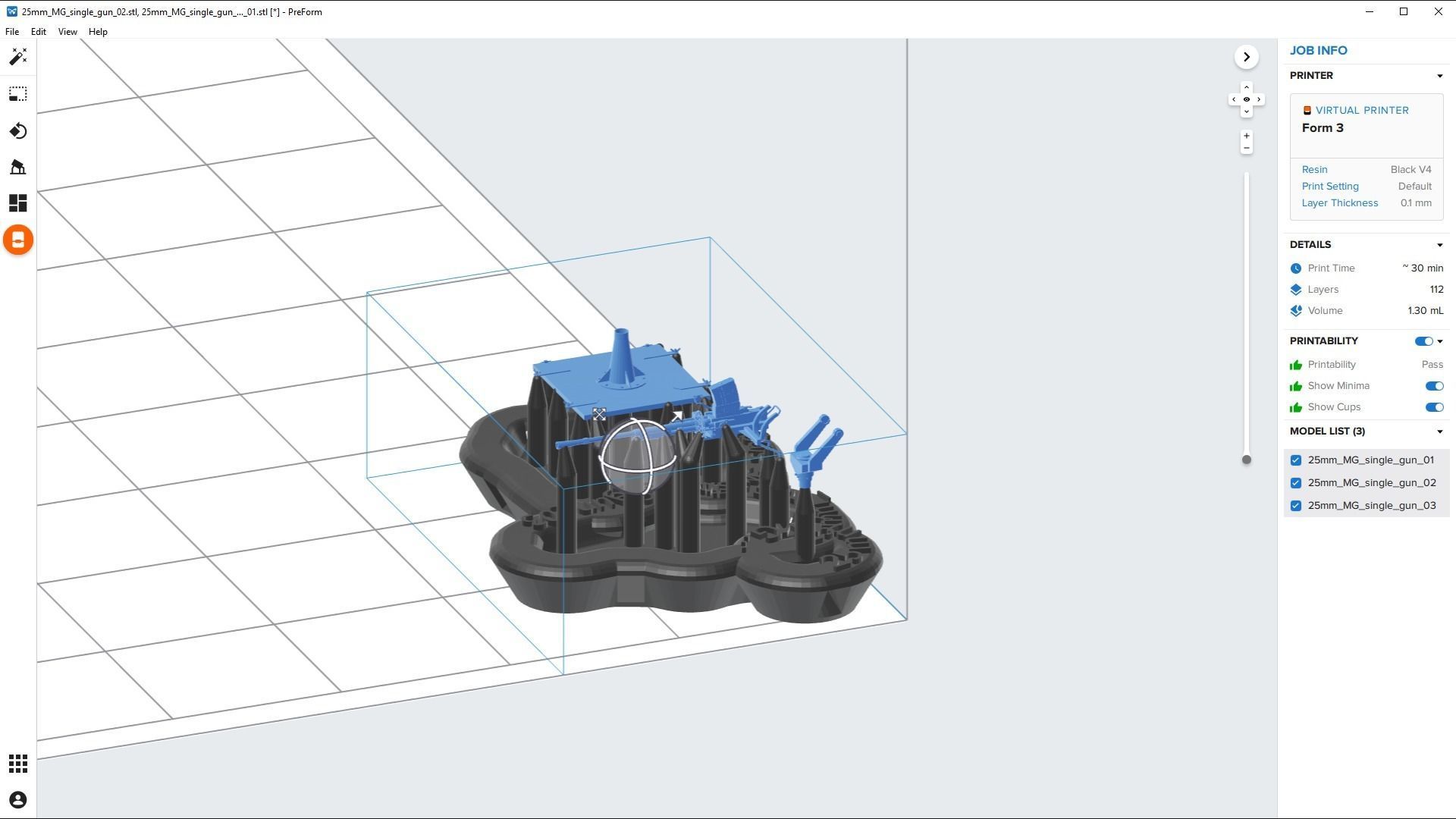
Task: Click the '112' layers value
Action: point(1436,290)
